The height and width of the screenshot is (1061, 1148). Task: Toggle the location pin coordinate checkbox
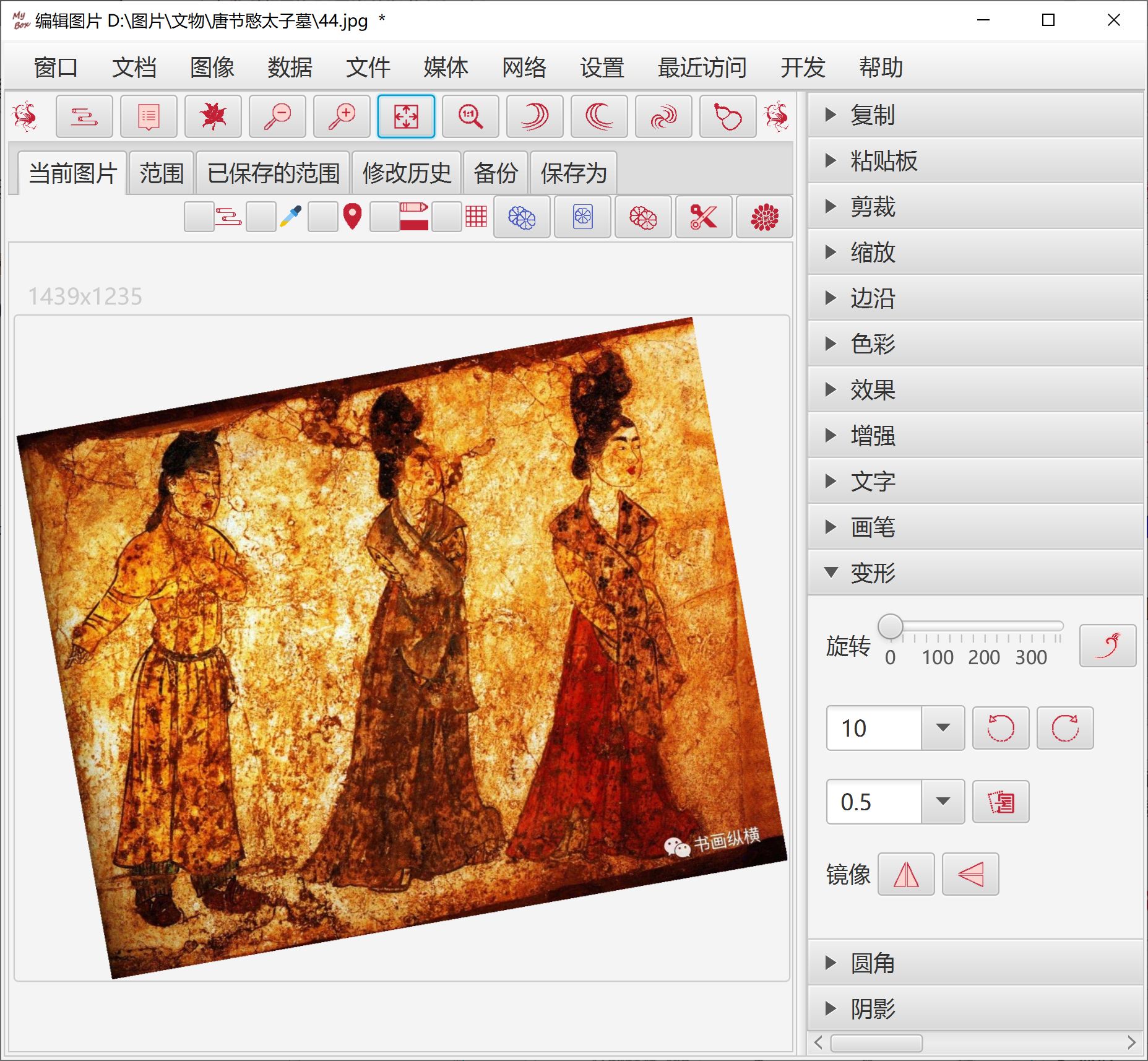[323, 217]
